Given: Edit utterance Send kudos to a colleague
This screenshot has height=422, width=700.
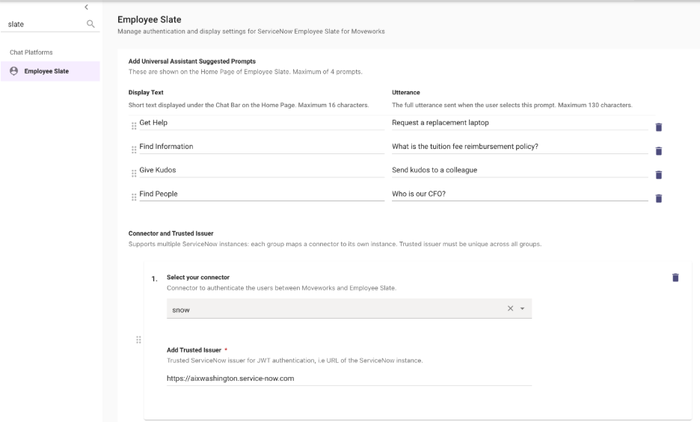Looking at the screenshot, I should (520, 170).
